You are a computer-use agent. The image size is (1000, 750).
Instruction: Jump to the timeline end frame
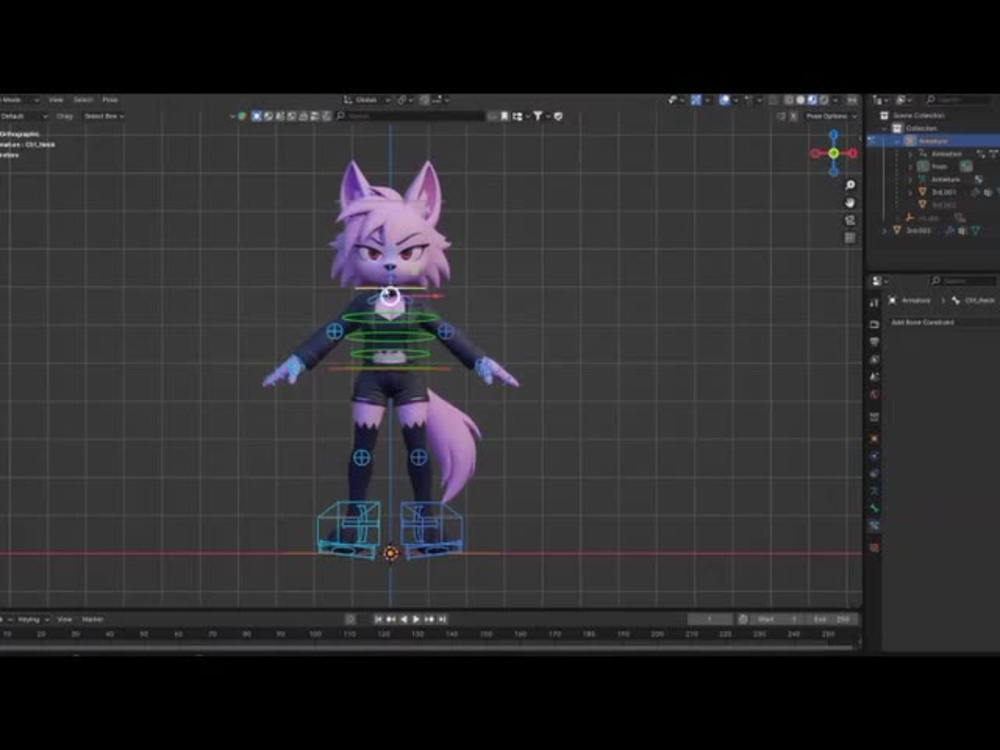(442, 619)
